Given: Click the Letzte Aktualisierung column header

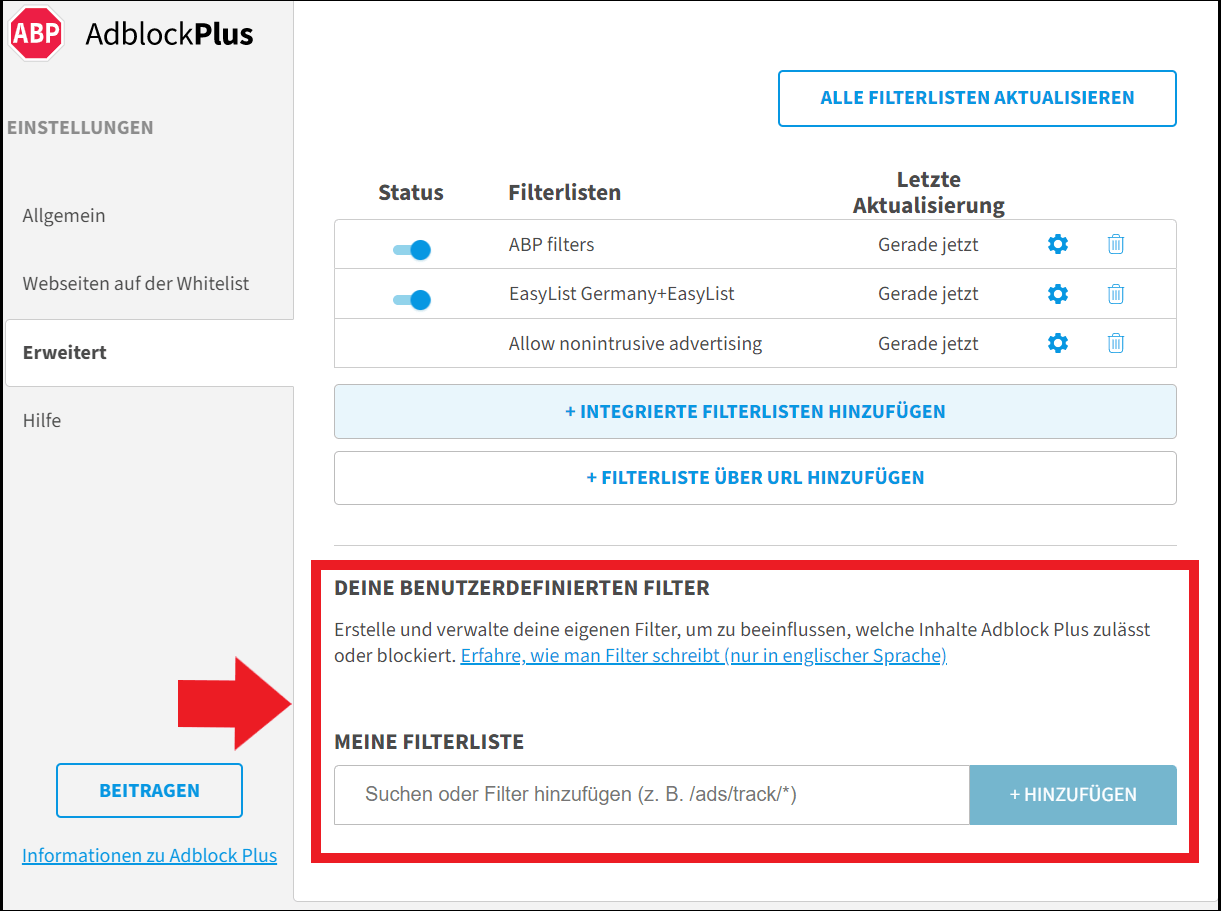Looking at the screenshot, I should pyautogui.click(x=929, y=193).
